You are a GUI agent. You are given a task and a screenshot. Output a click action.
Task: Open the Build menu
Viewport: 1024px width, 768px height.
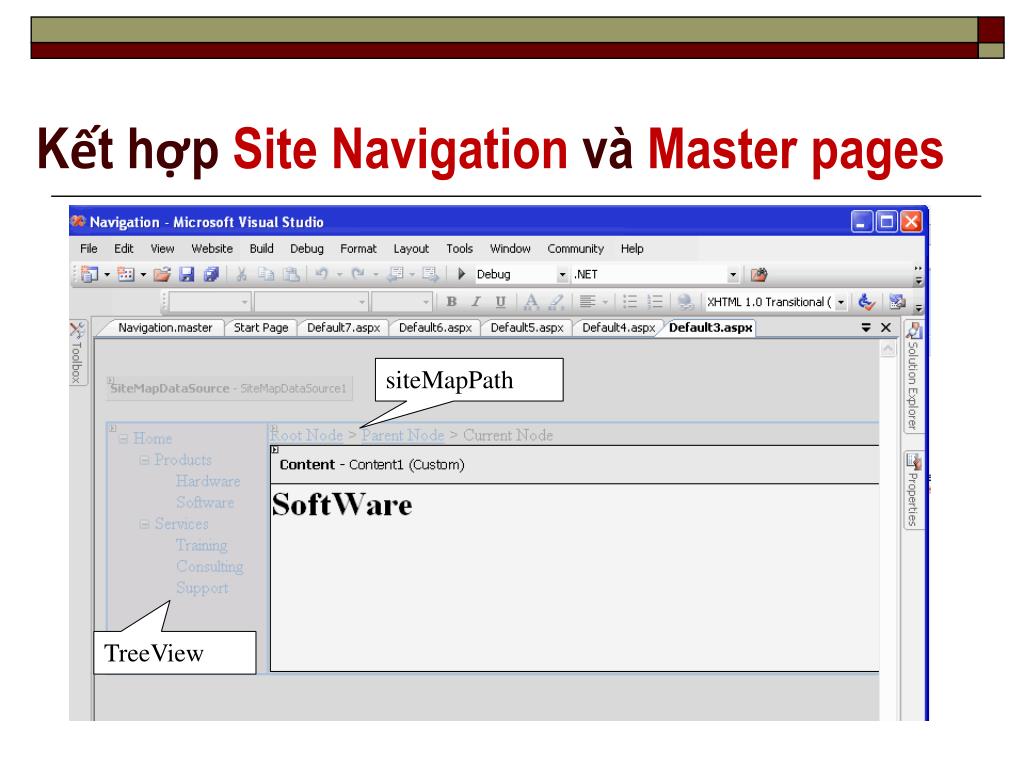click(261, 249)
